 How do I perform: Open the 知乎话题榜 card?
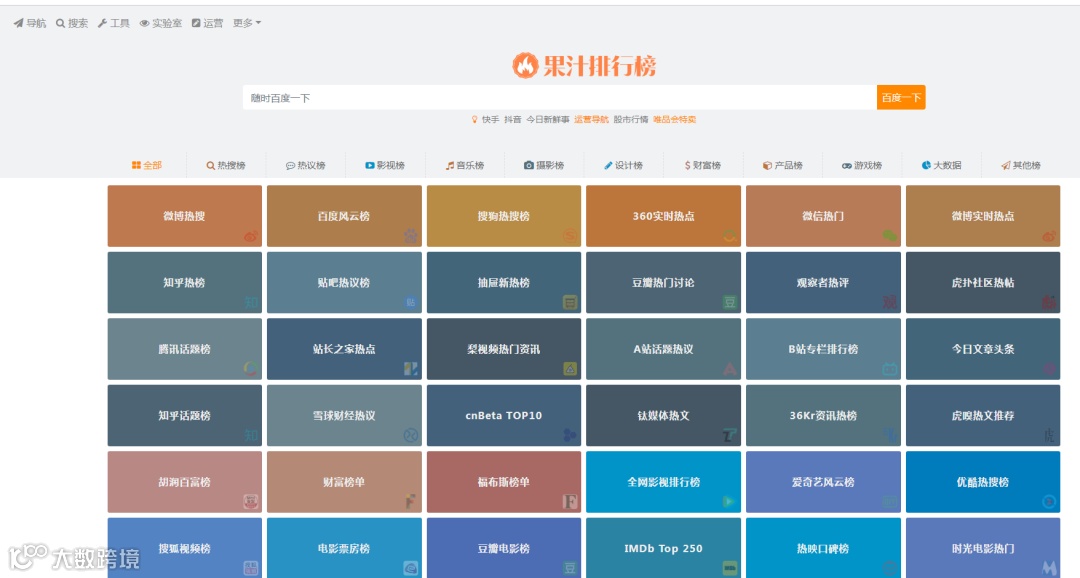pos(185,415)
